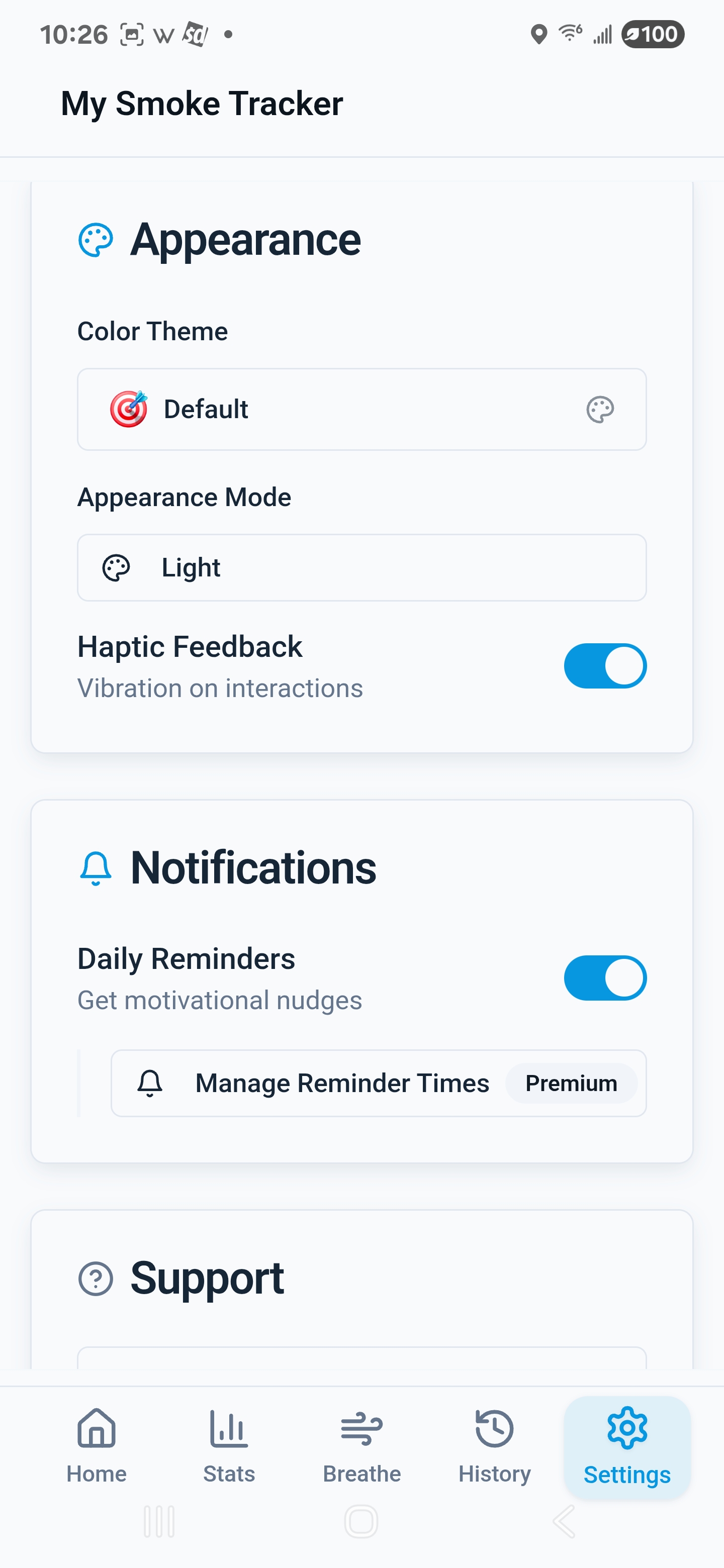Tap the Android back navigation arrow
The image size is (724, 1568).
click(x=564, y=1522)
